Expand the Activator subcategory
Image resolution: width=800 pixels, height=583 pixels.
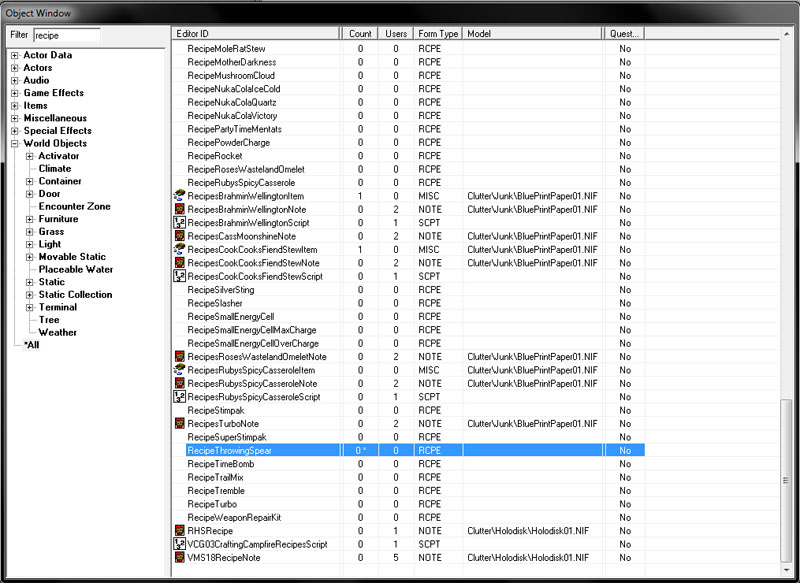tap(30, 156)
